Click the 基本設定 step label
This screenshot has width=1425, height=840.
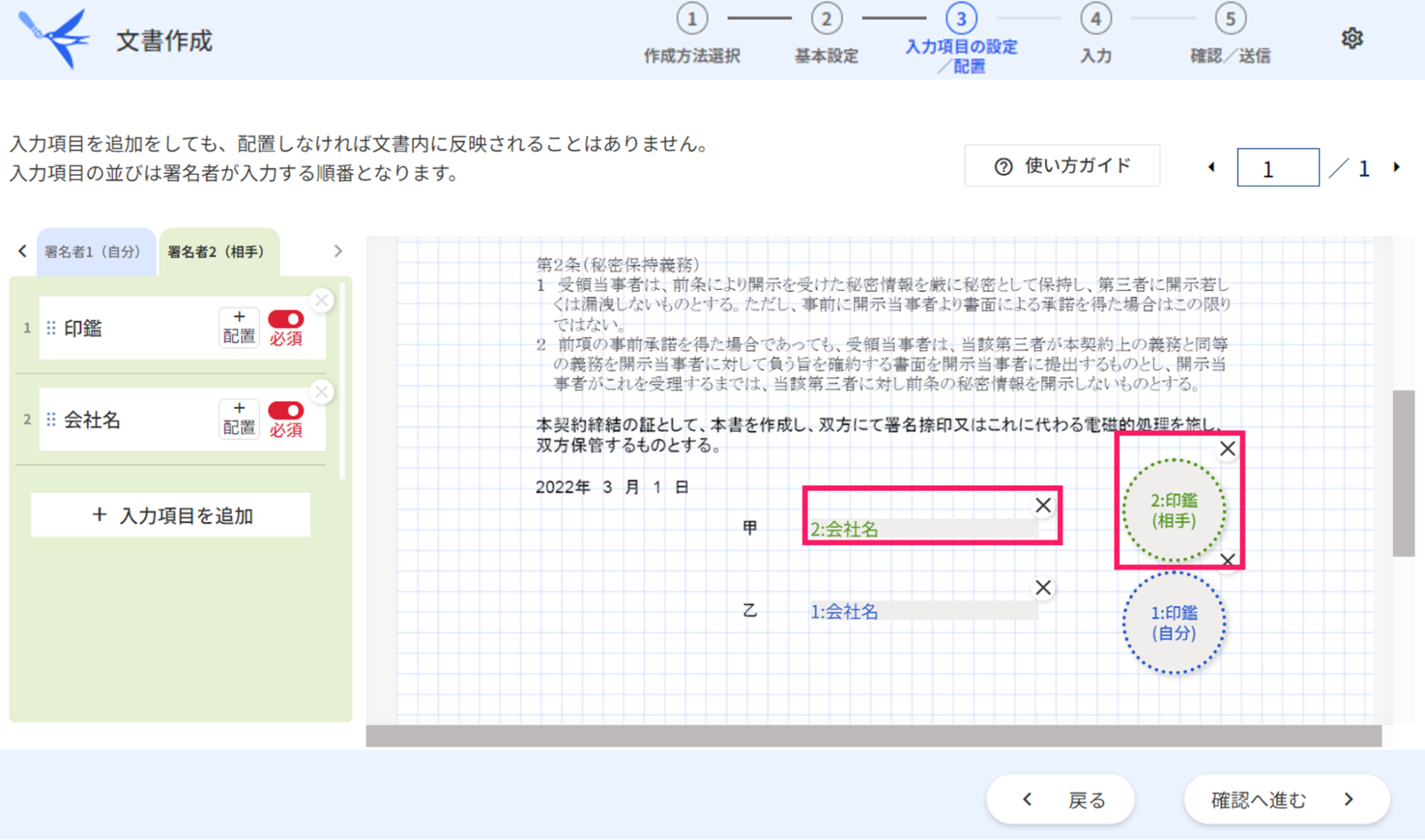pyautogui.click(x=826, y=56)
